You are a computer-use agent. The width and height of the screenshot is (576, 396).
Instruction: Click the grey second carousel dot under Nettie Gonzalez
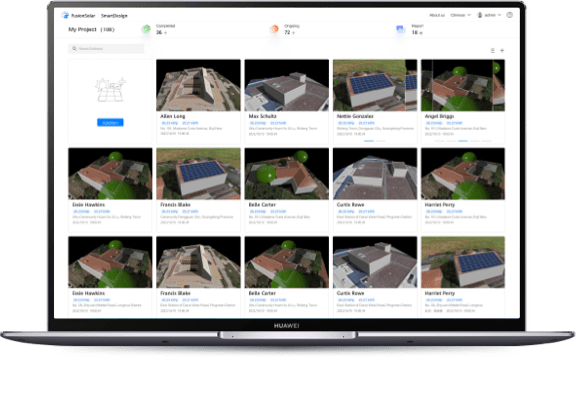[381, 141]
